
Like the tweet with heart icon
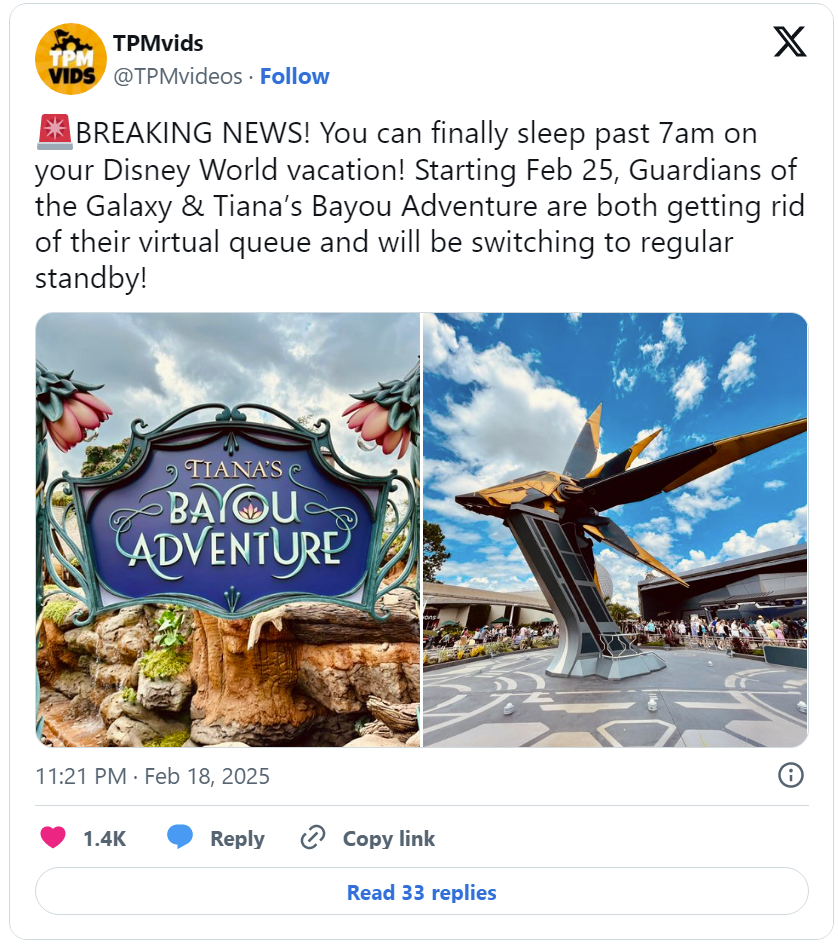(53, 837)
